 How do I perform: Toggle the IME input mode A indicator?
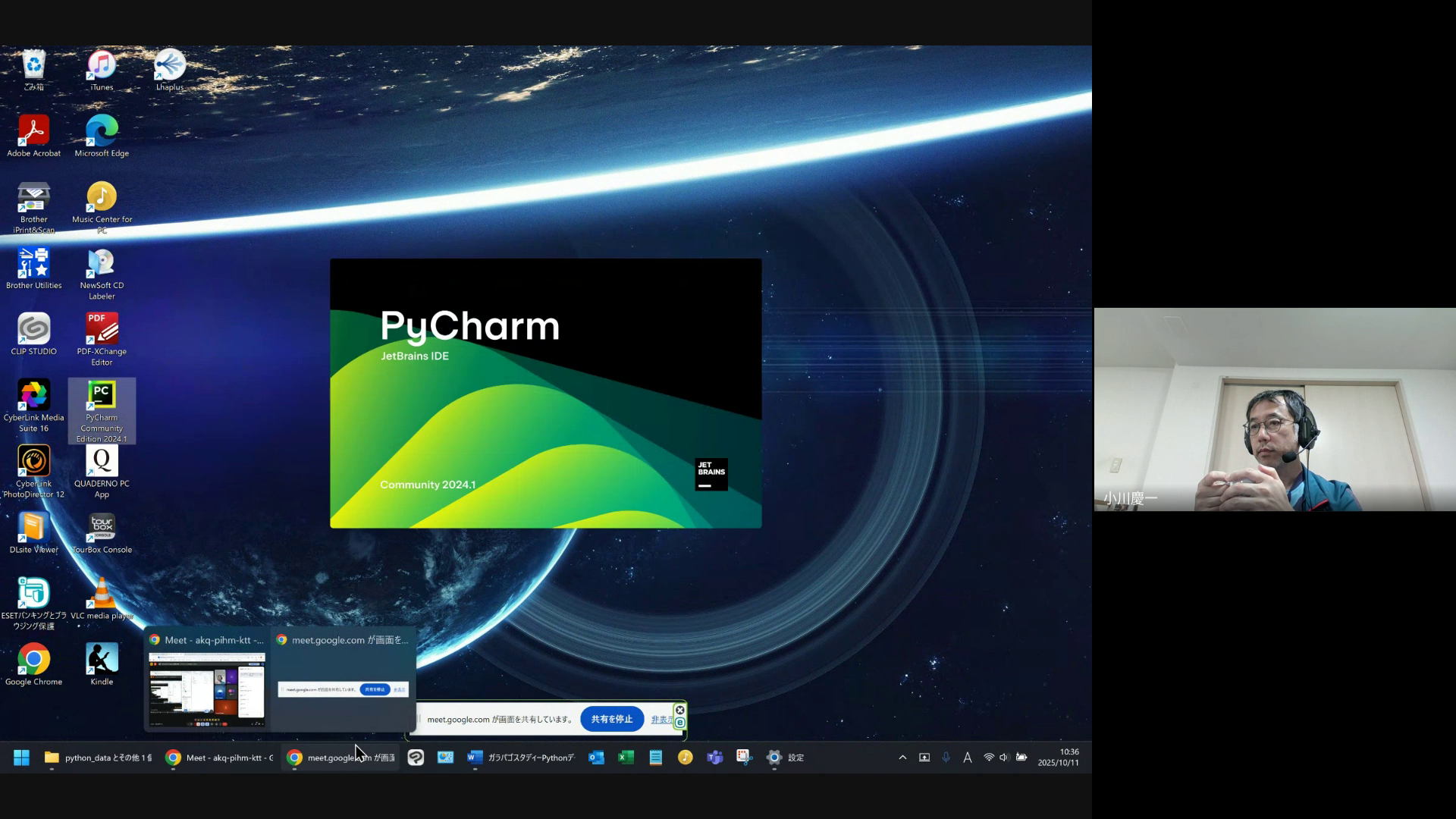click(967, 758)
